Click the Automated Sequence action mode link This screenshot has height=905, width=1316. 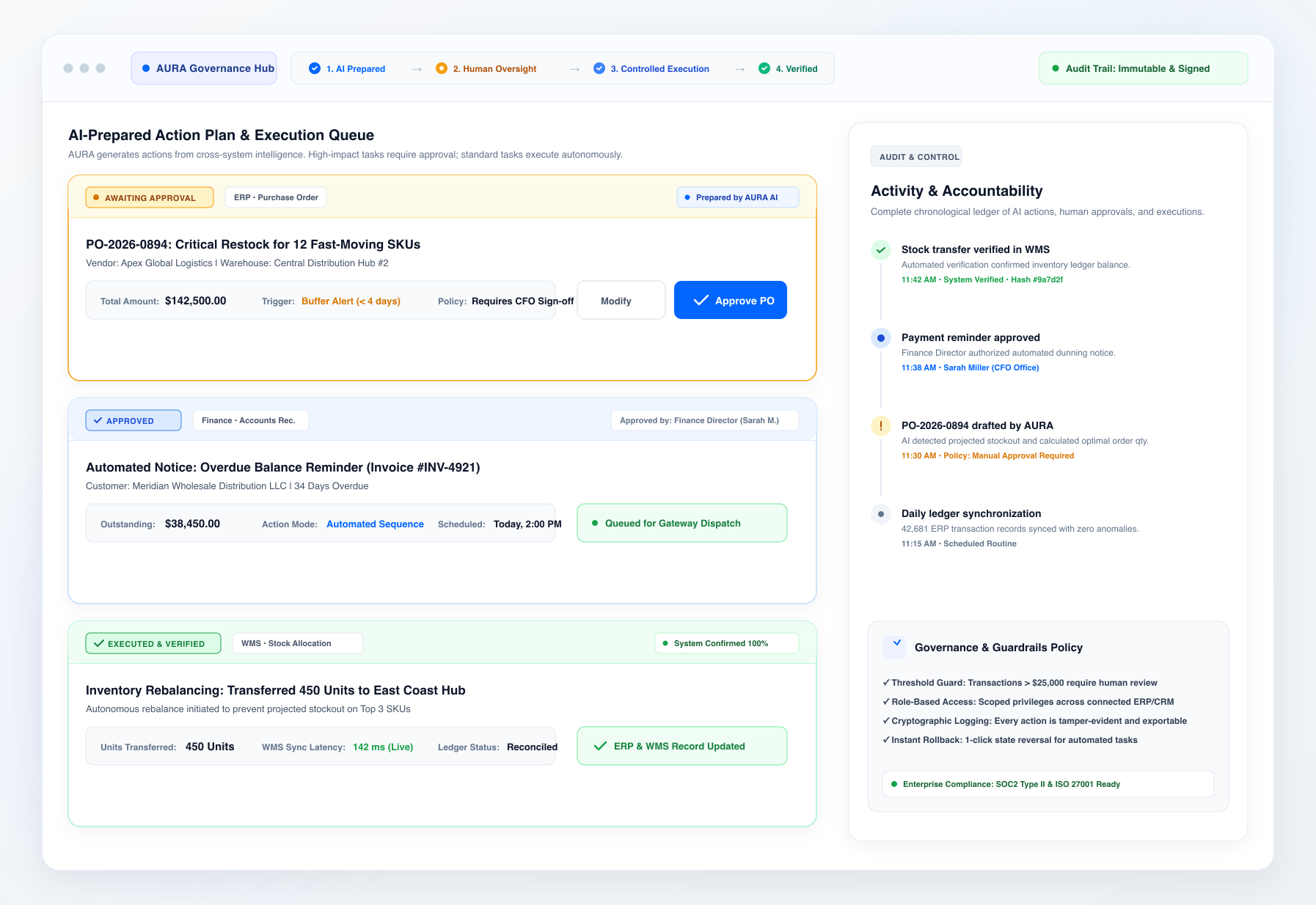point(375,524)
